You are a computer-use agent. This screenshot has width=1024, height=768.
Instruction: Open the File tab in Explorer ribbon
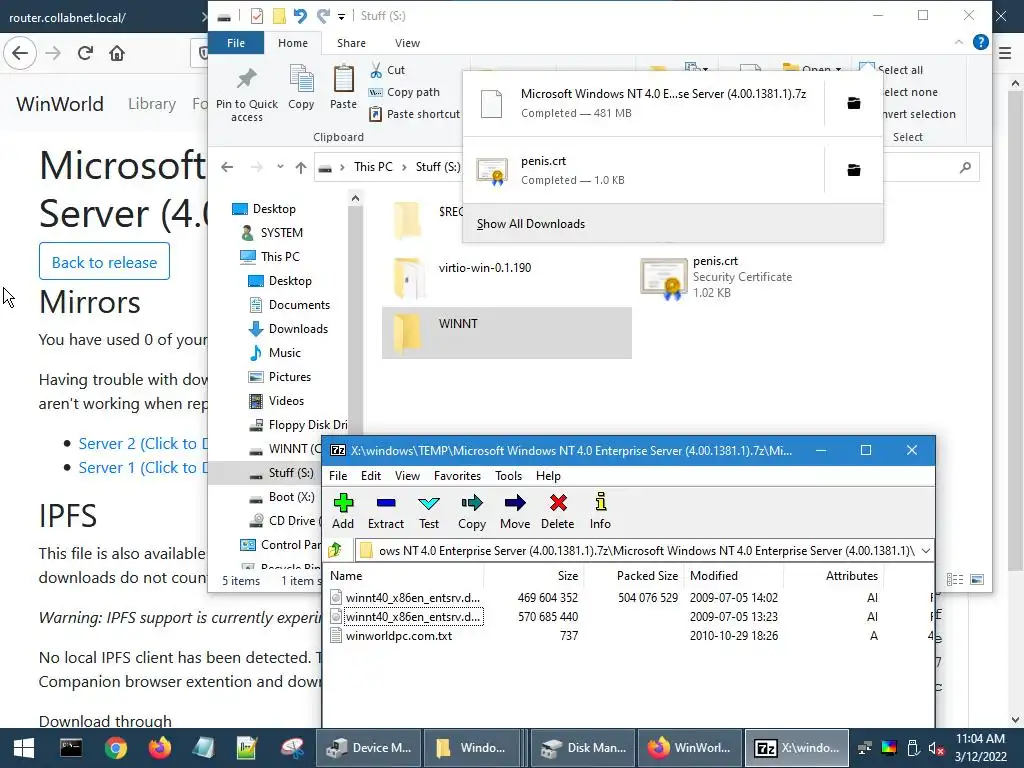tap(236, 43)
